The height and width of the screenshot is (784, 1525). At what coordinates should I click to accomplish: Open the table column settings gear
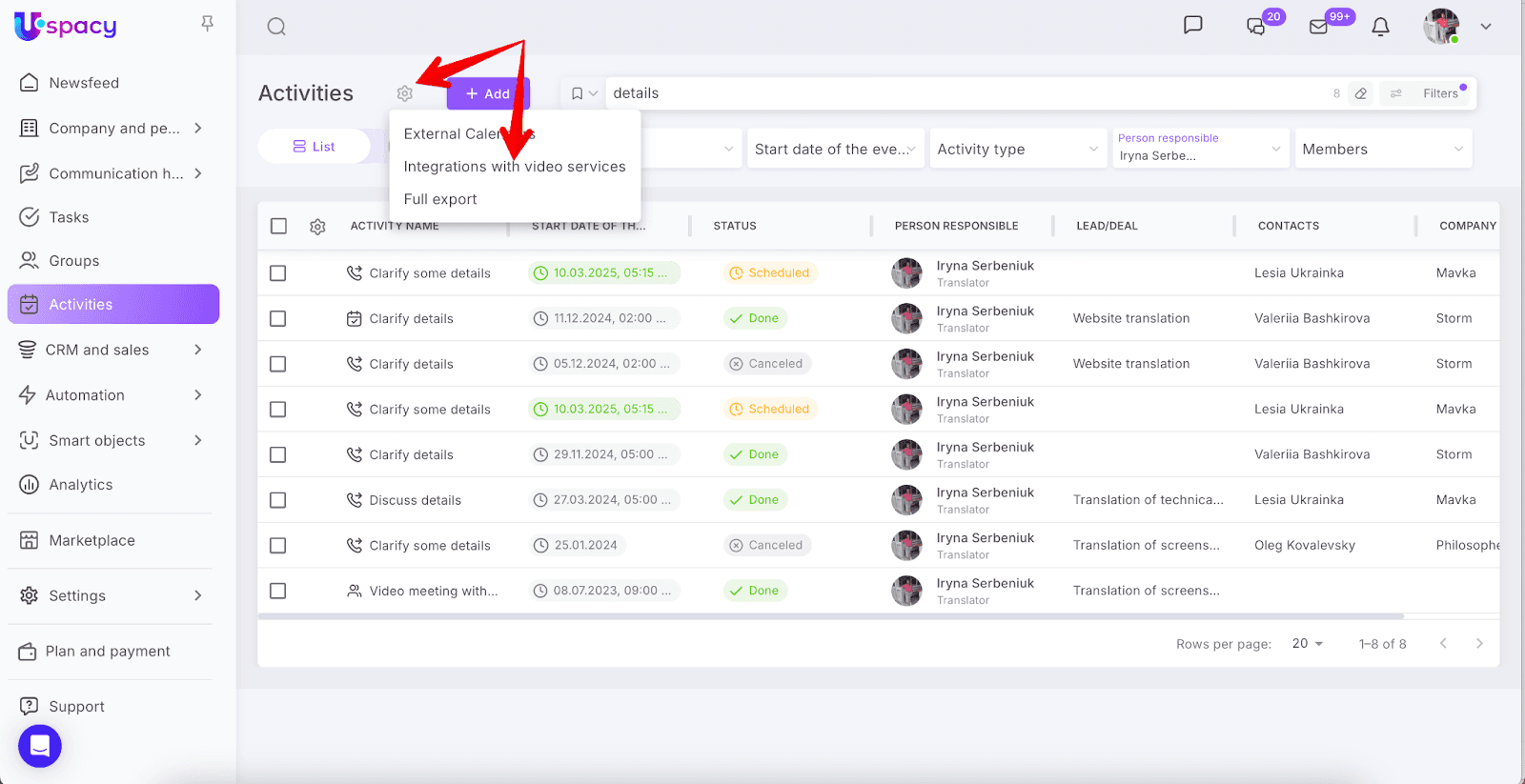[x=317, y=227]
